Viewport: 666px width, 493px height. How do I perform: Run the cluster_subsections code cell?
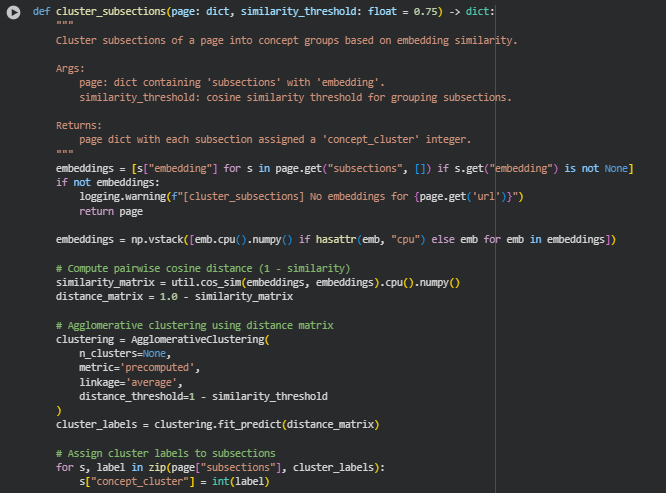(12, 12)
